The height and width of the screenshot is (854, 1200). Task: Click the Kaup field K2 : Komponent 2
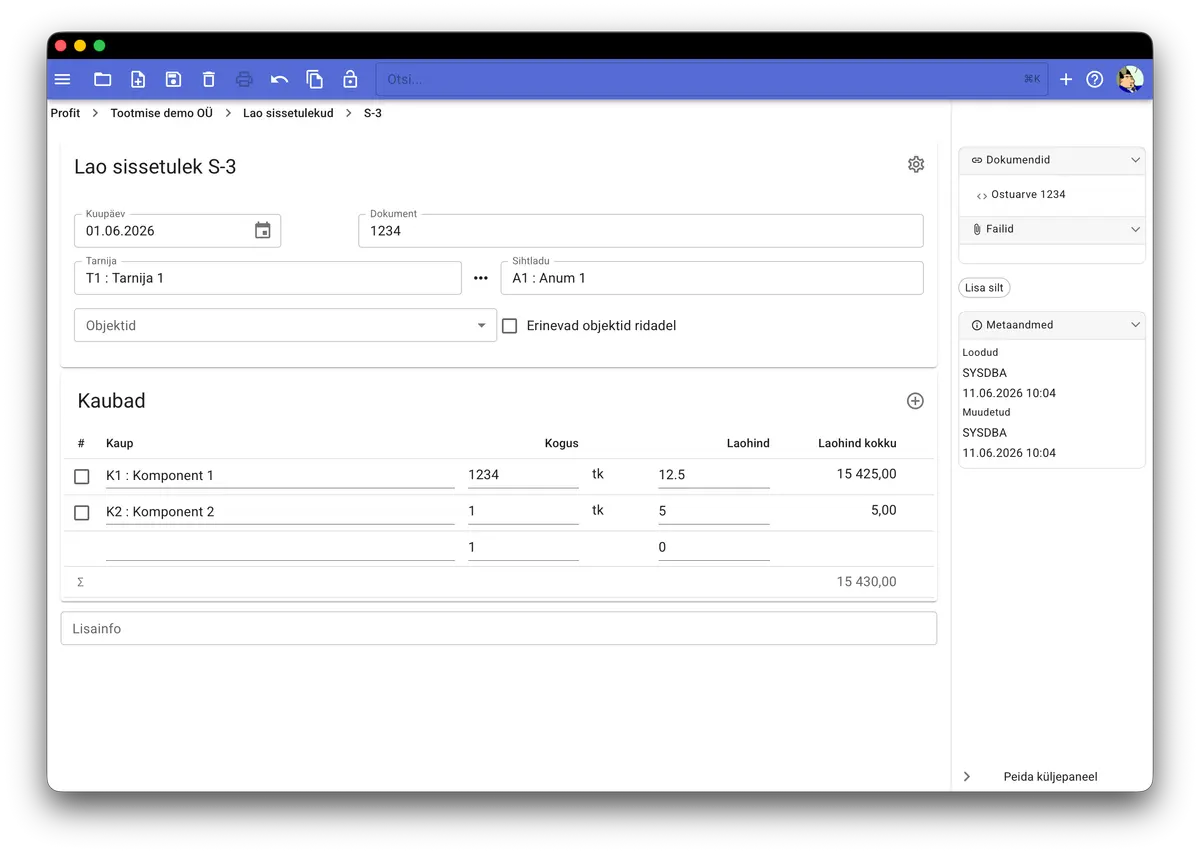280,512
